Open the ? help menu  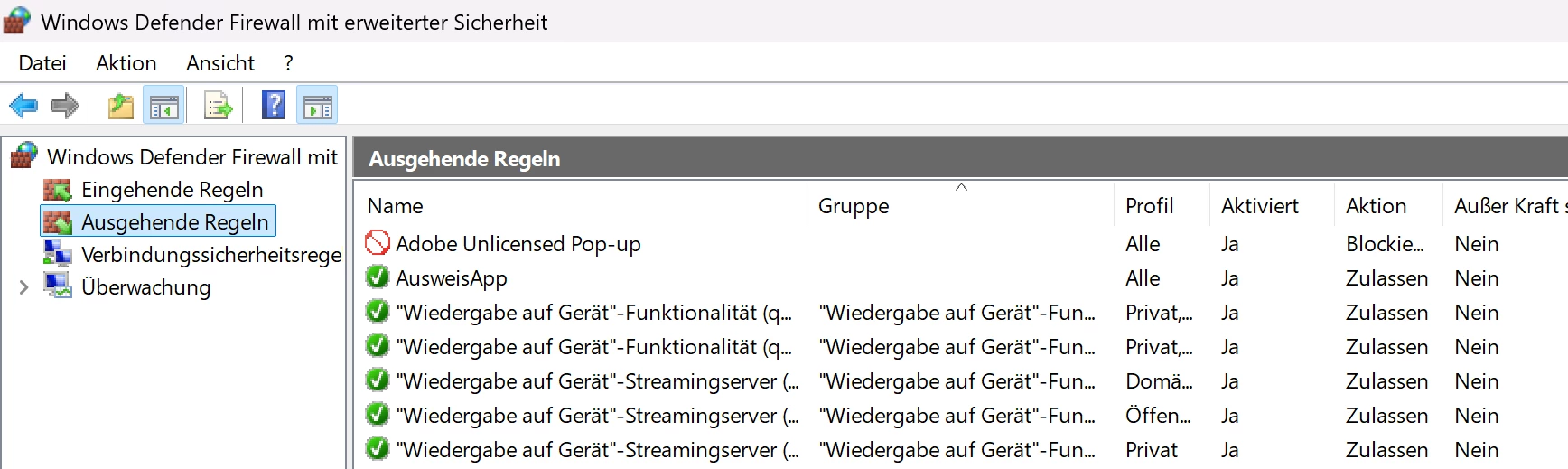point(288,63)
